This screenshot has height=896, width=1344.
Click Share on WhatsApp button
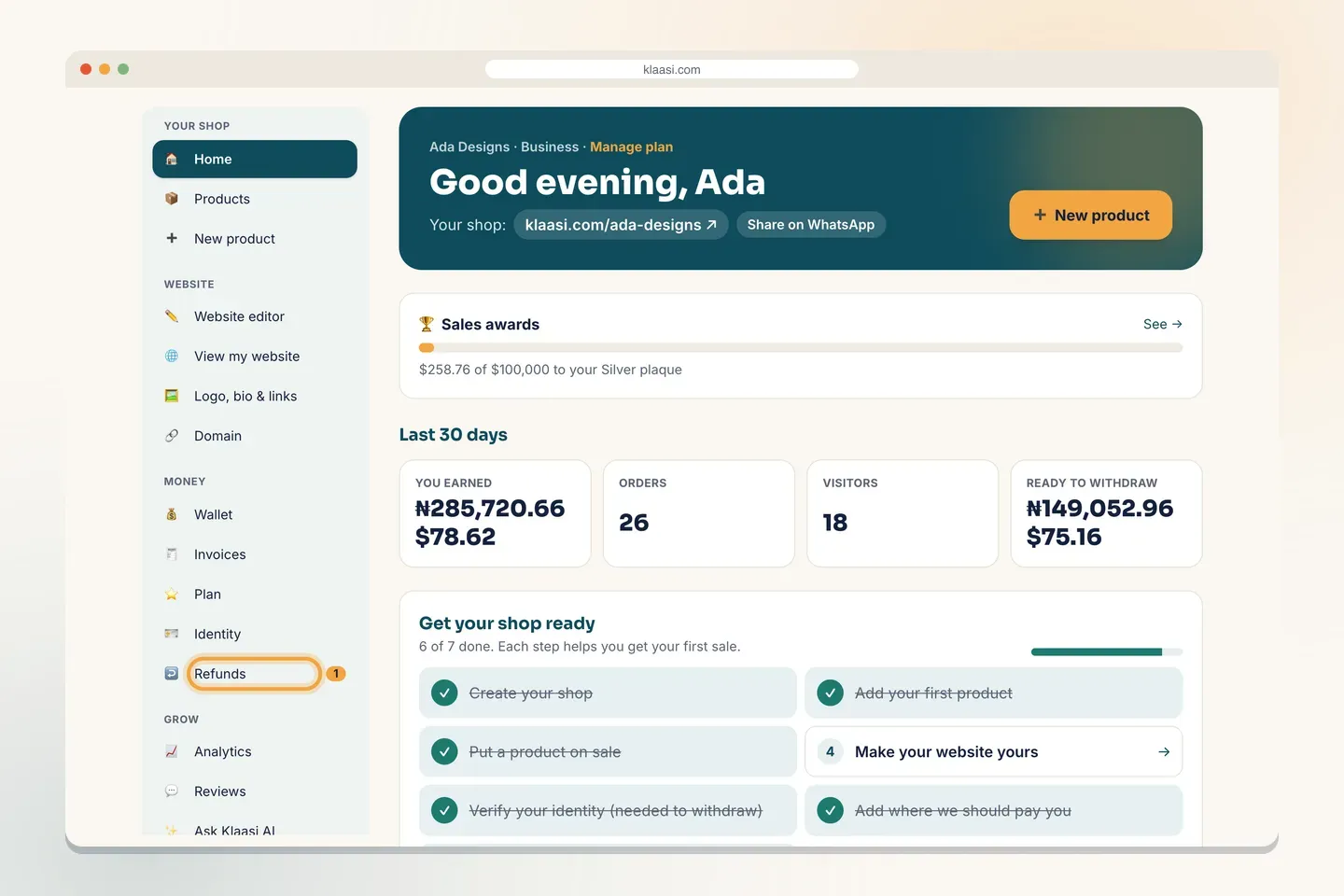[811, 225]
